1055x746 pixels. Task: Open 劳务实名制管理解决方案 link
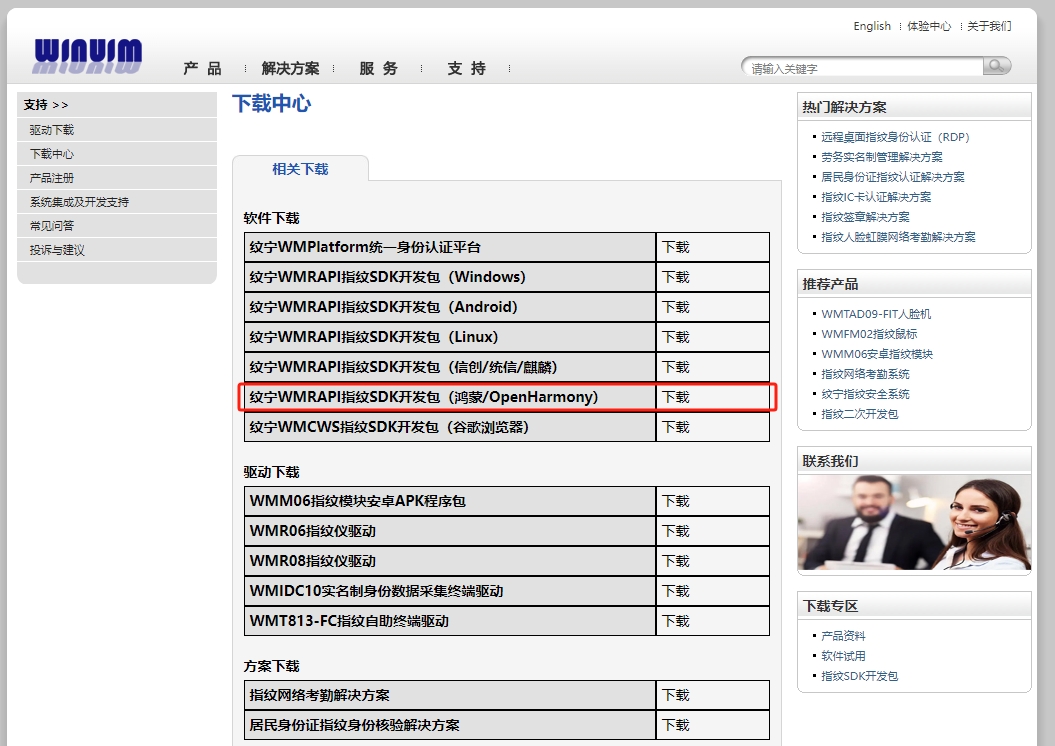[881, 157]
